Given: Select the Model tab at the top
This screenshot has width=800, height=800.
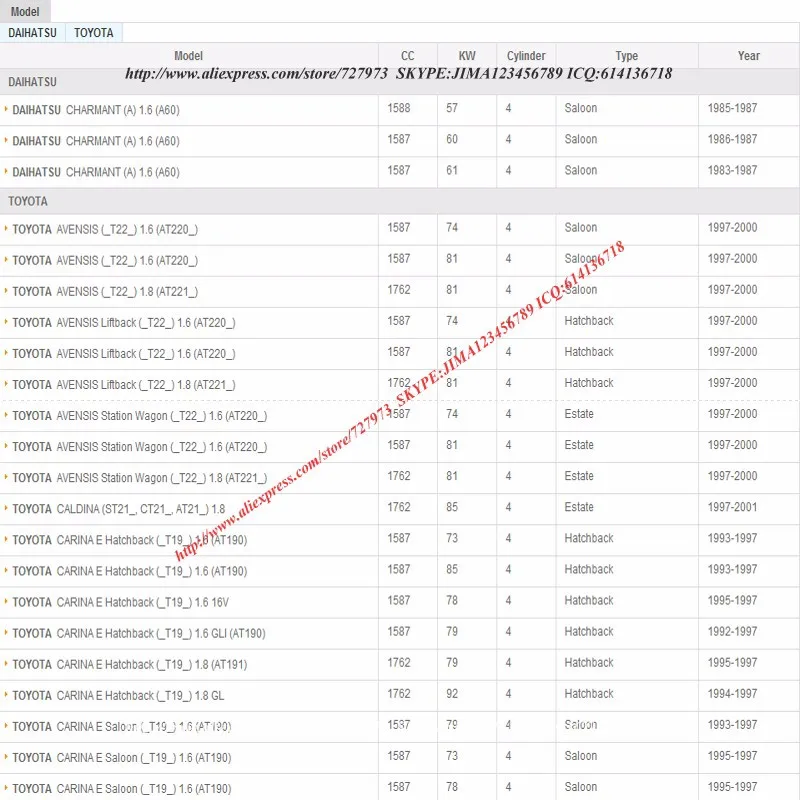Looking at the screenshot, I should pos(24,11).
